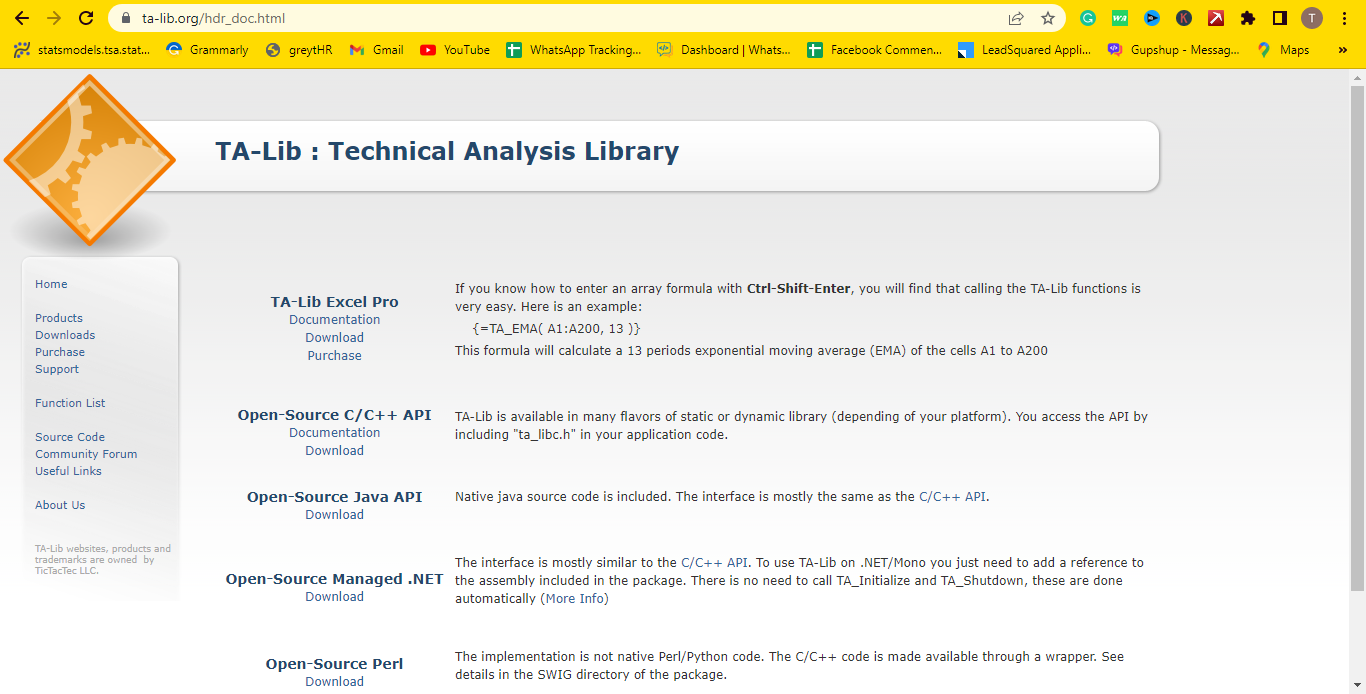Expand the hidden bookmarks chevron

pyautogui.click(x=1342, y=50)
